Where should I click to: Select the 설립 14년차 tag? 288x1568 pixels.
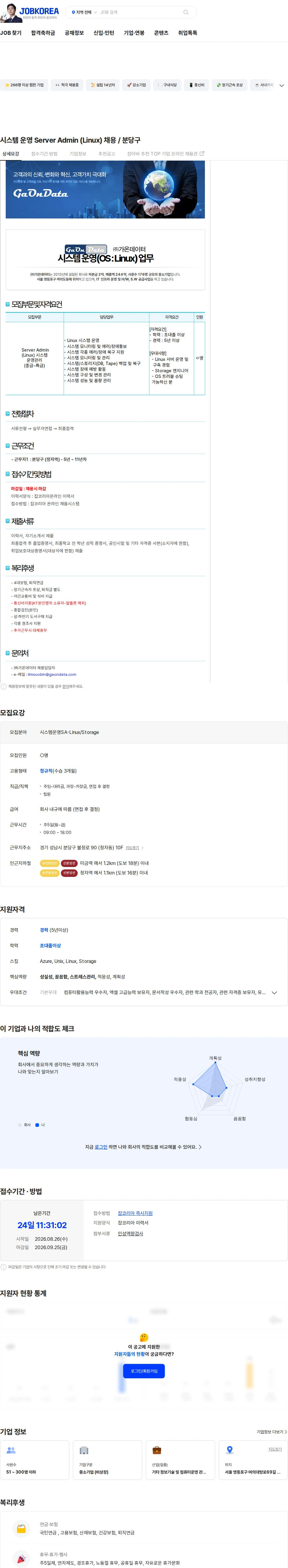pyautogui.click(x=102, y=85)
